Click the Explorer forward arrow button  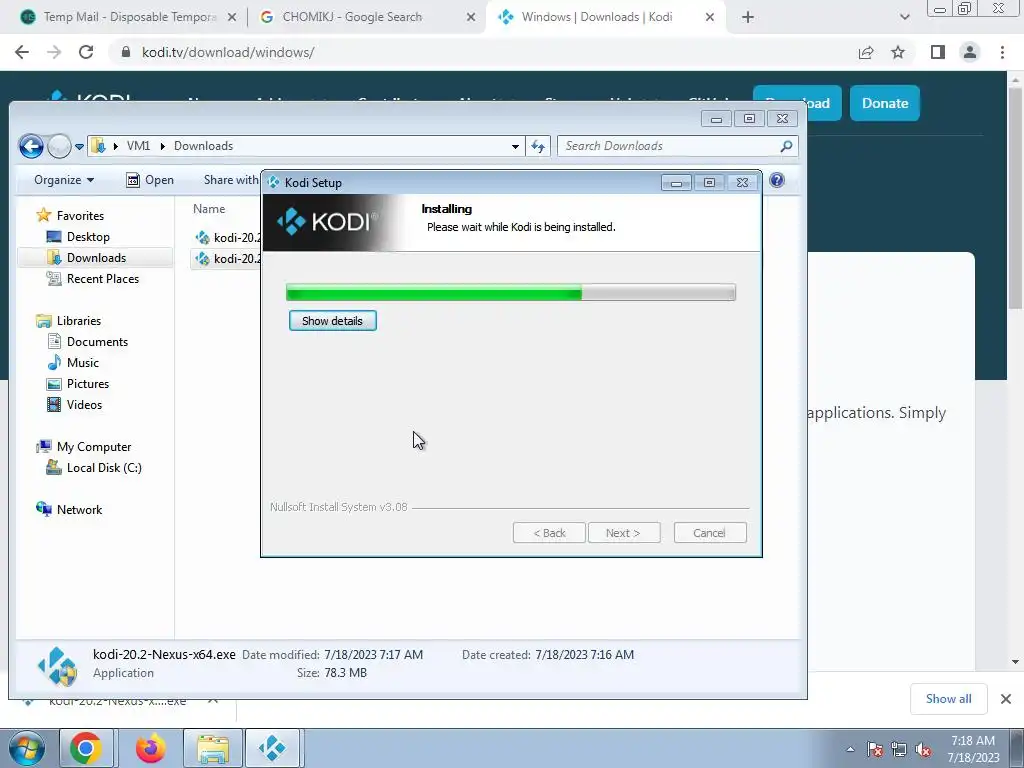click(59, 146)
